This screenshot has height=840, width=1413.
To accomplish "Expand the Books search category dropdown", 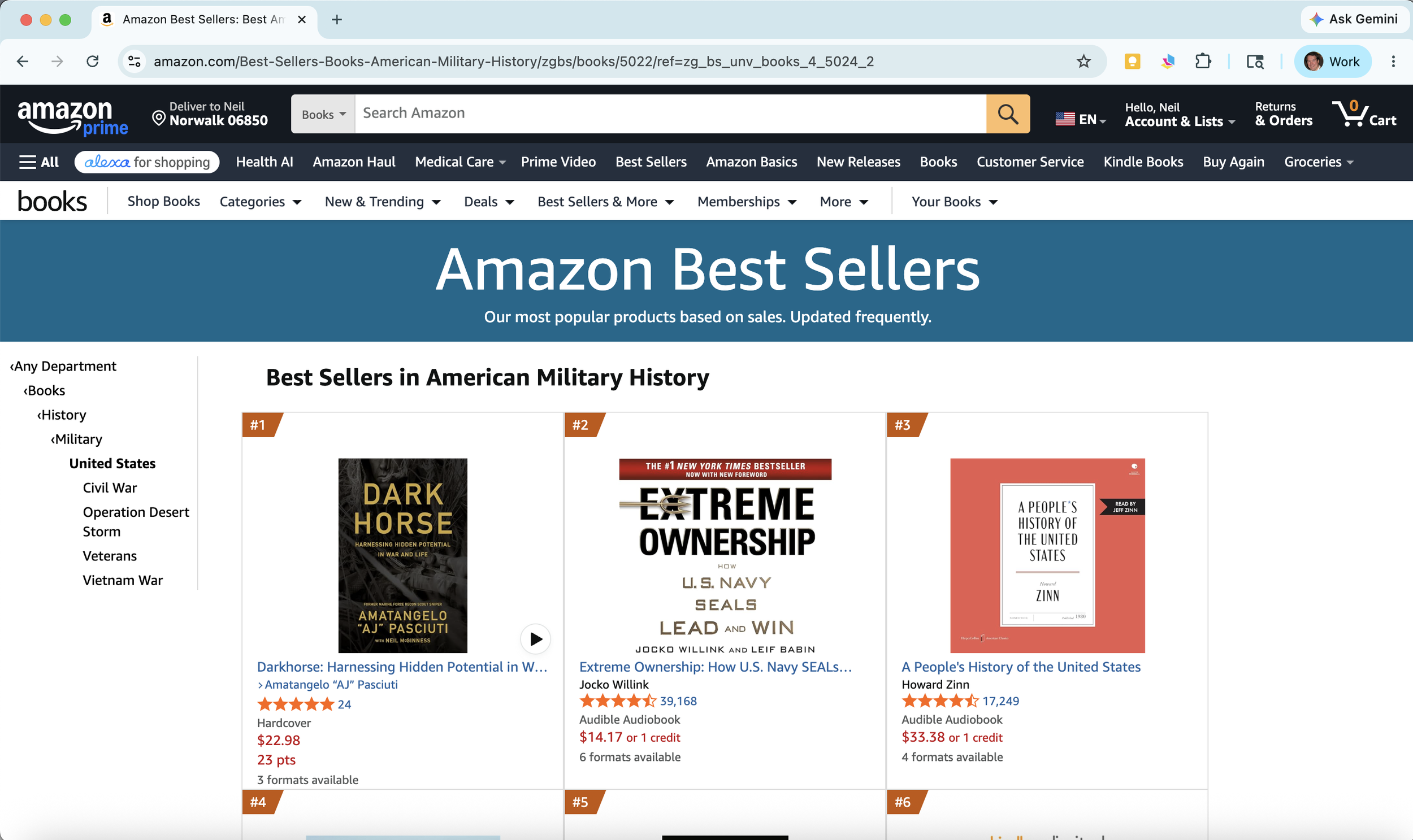I will [x=323, y=114].
